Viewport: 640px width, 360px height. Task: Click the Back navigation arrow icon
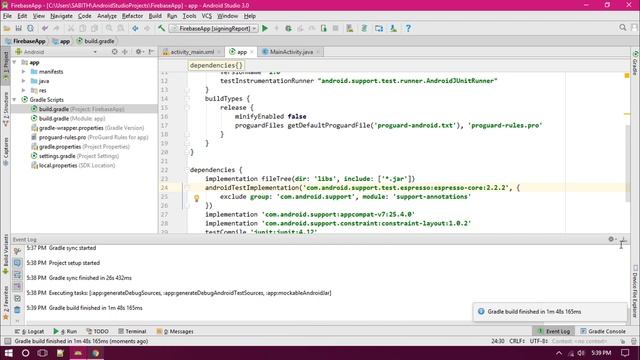(x=135, y=28)
